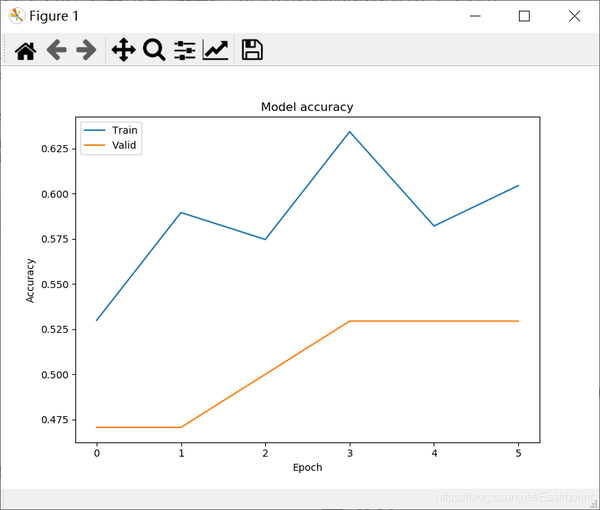Click the 'Figure 1' window title text

coord(54,16)
